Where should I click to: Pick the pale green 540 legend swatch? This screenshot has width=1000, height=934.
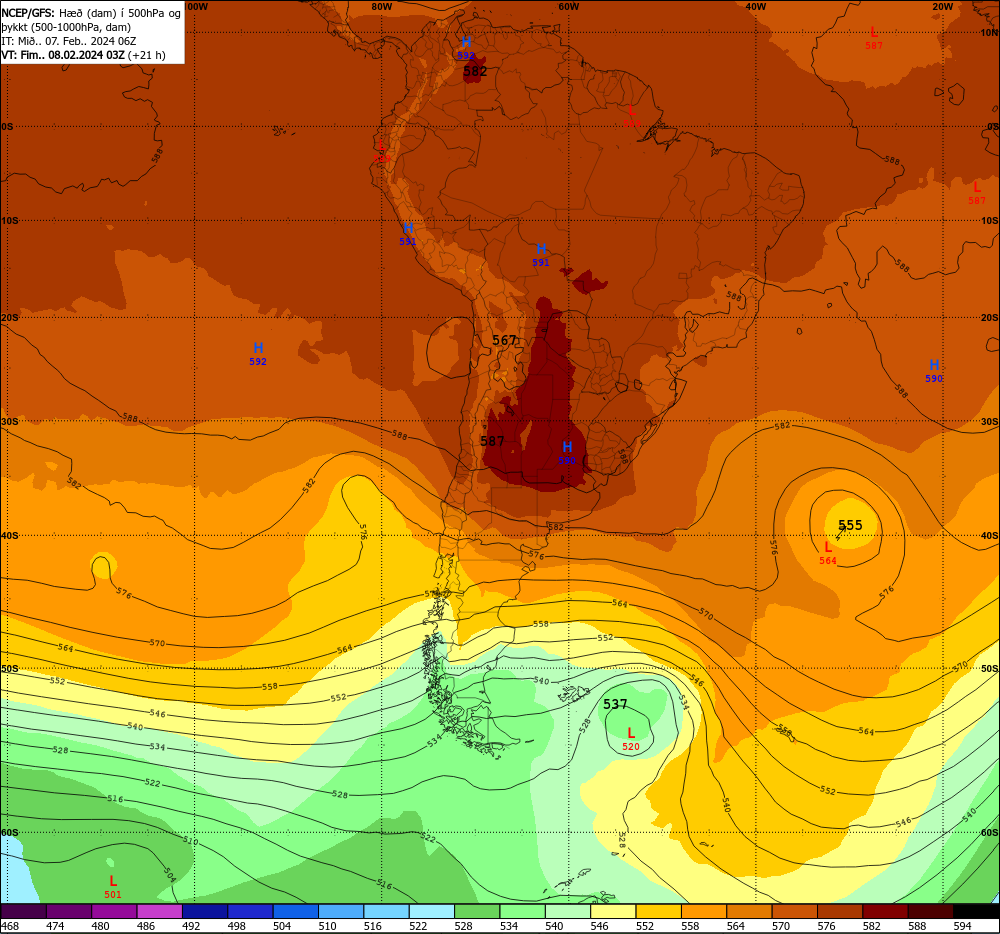click(568, 911)
